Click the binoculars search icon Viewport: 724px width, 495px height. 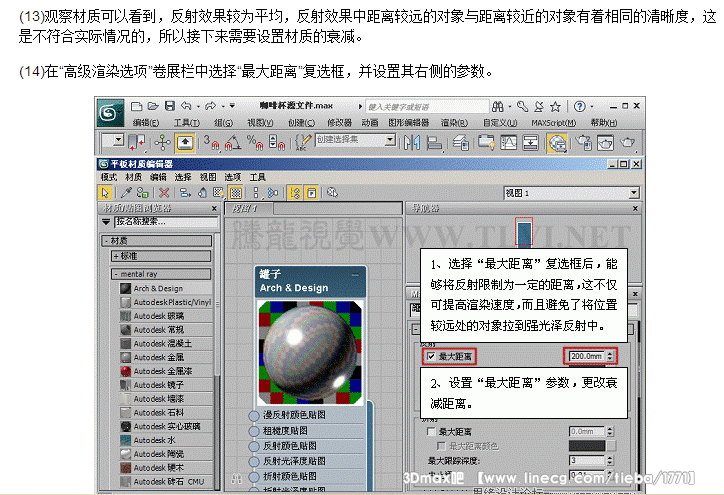click(x=498, y=107)
